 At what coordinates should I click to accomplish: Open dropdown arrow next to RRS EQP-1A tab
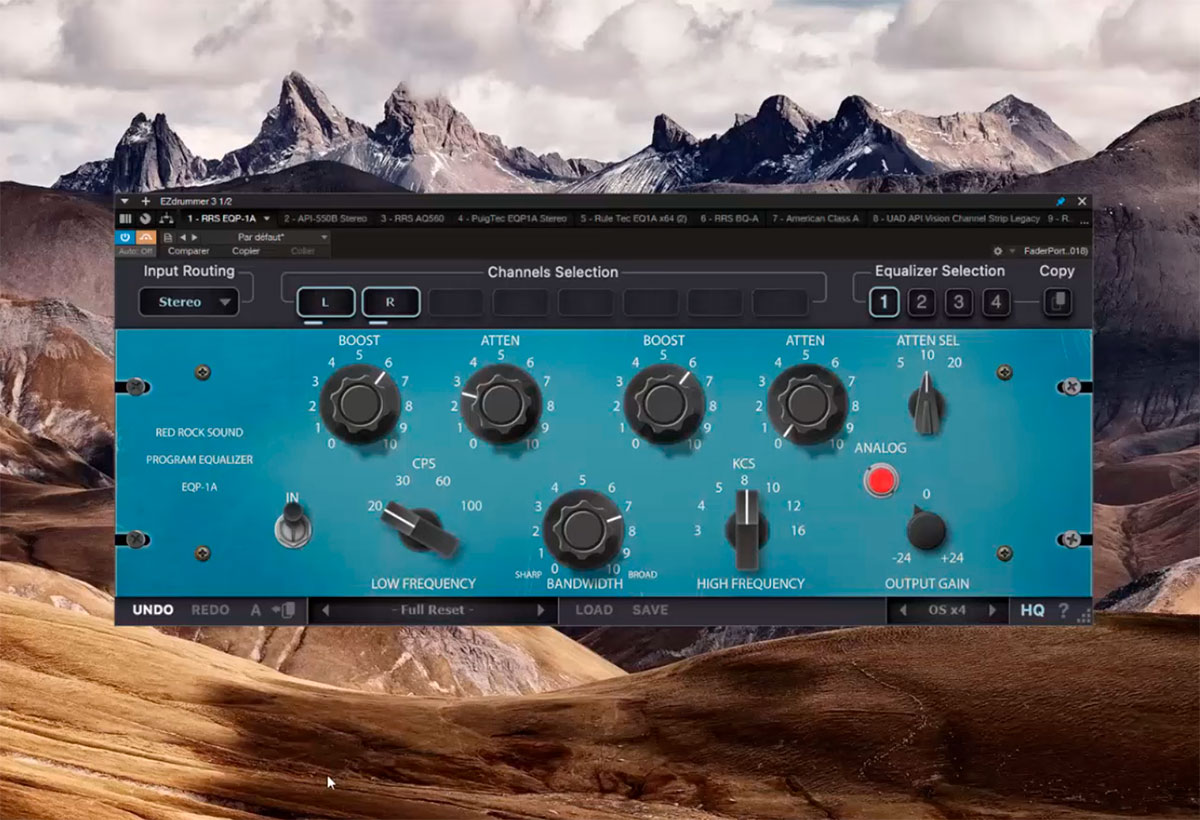click(267, 218)
